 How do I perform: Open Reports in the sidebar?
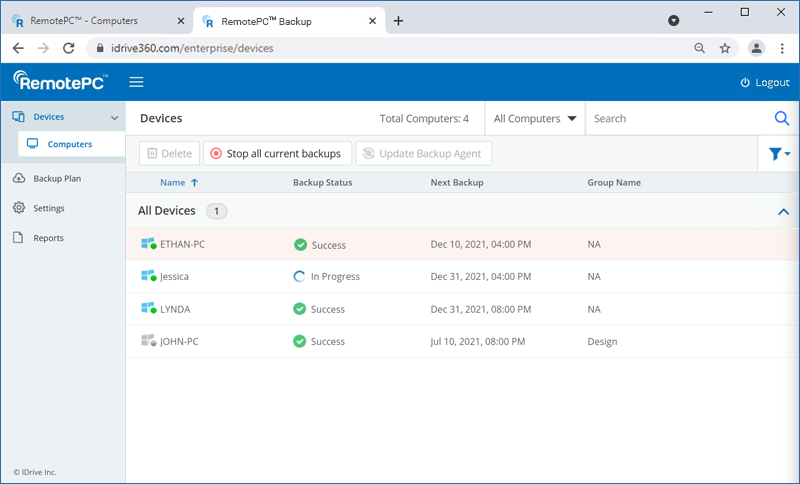pos(48,238)
